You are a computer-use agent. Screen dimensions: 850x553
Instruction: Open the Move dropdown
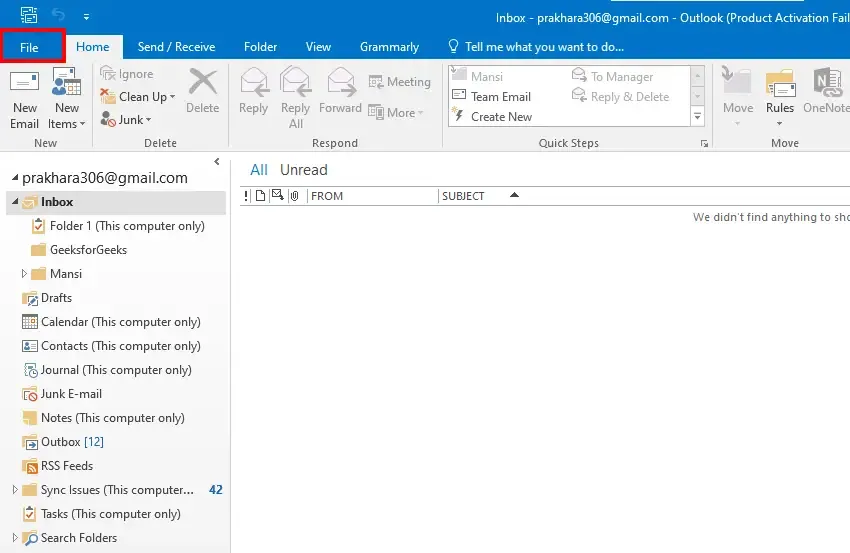tap(738, 98)
